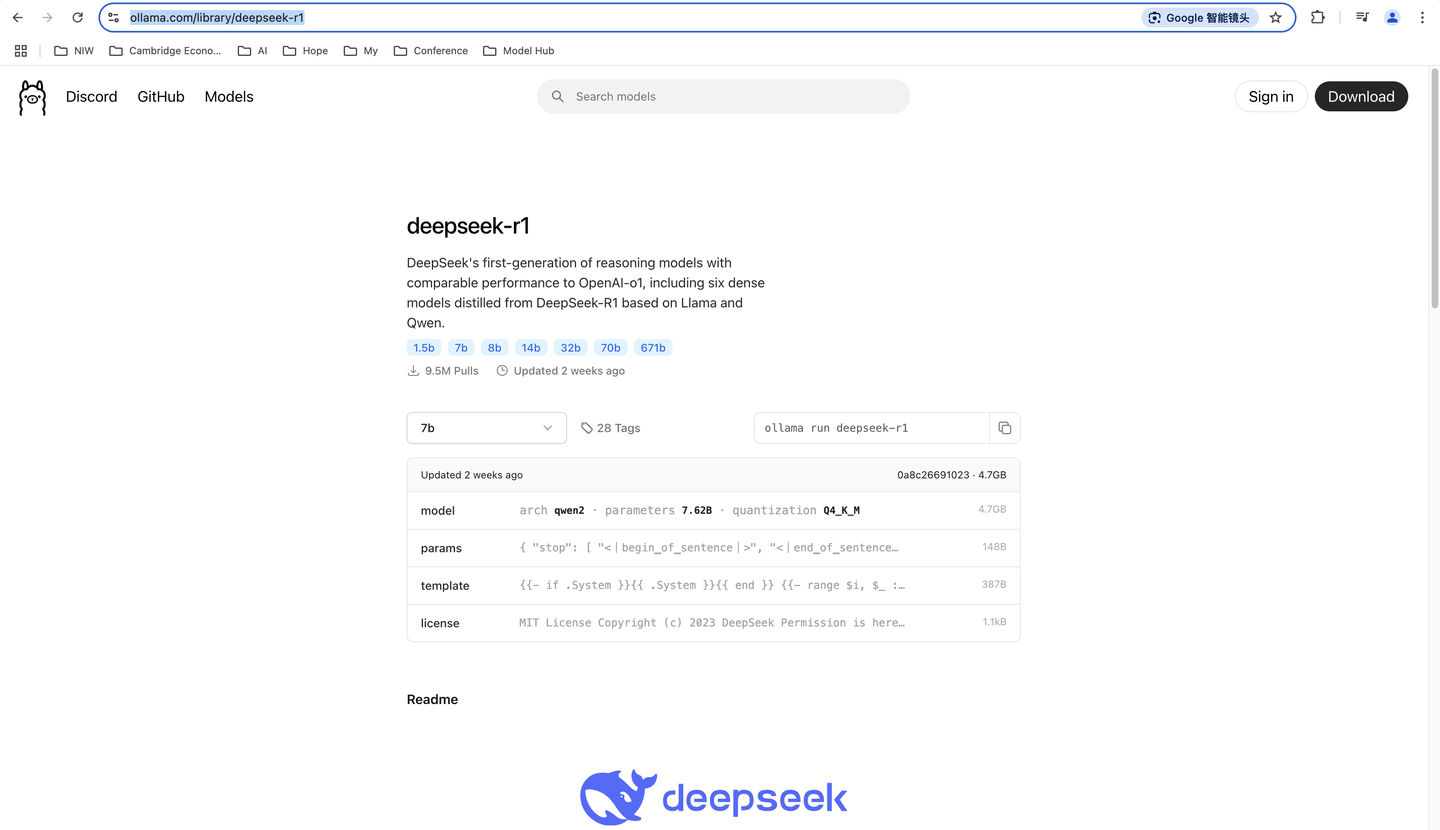The height and width of the screenshot is (830, 1440).
Task: Select the 70b size tag
Action: (x=610, y=348)
